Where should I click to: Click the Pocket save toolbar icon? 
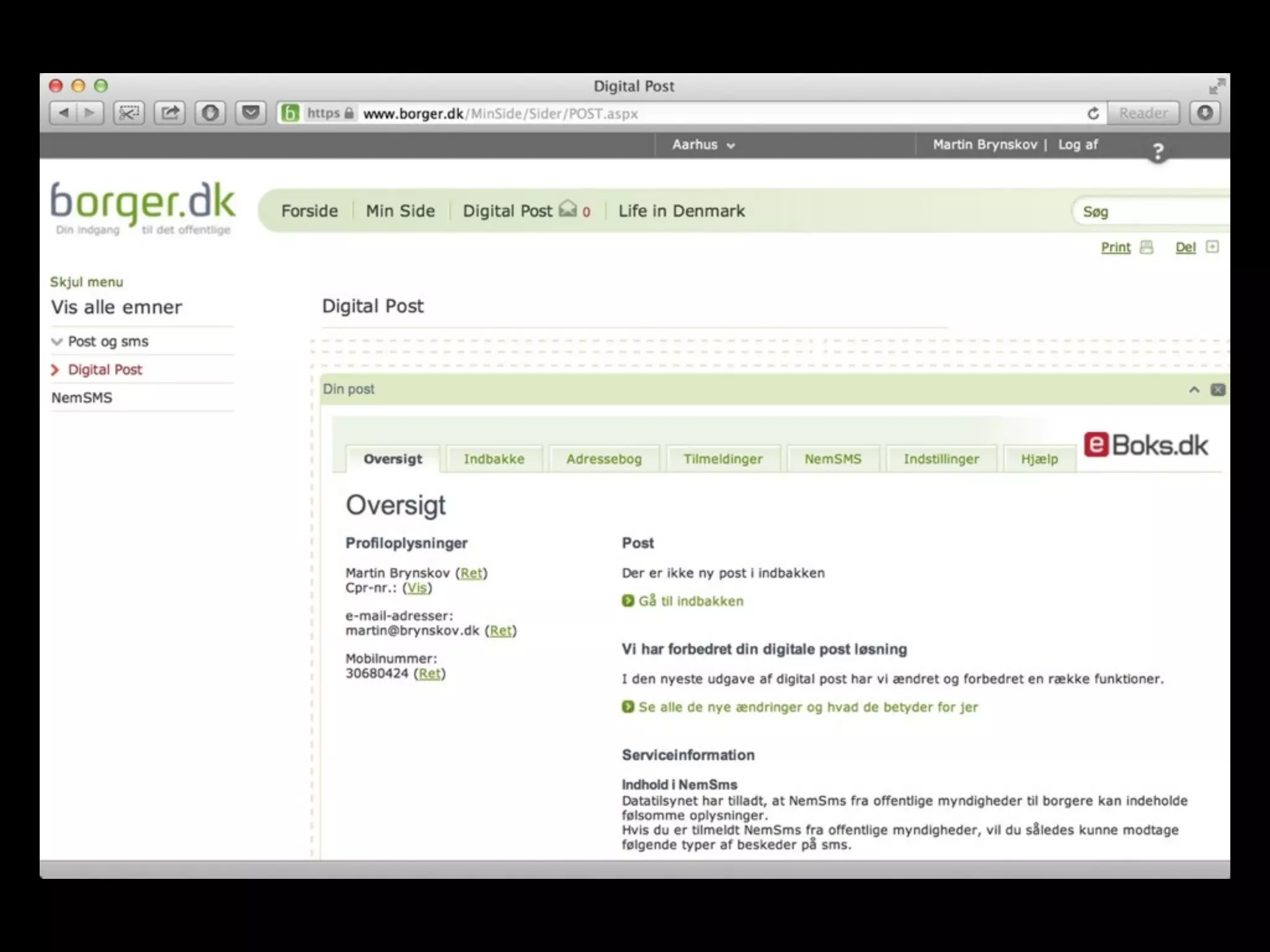251,113
